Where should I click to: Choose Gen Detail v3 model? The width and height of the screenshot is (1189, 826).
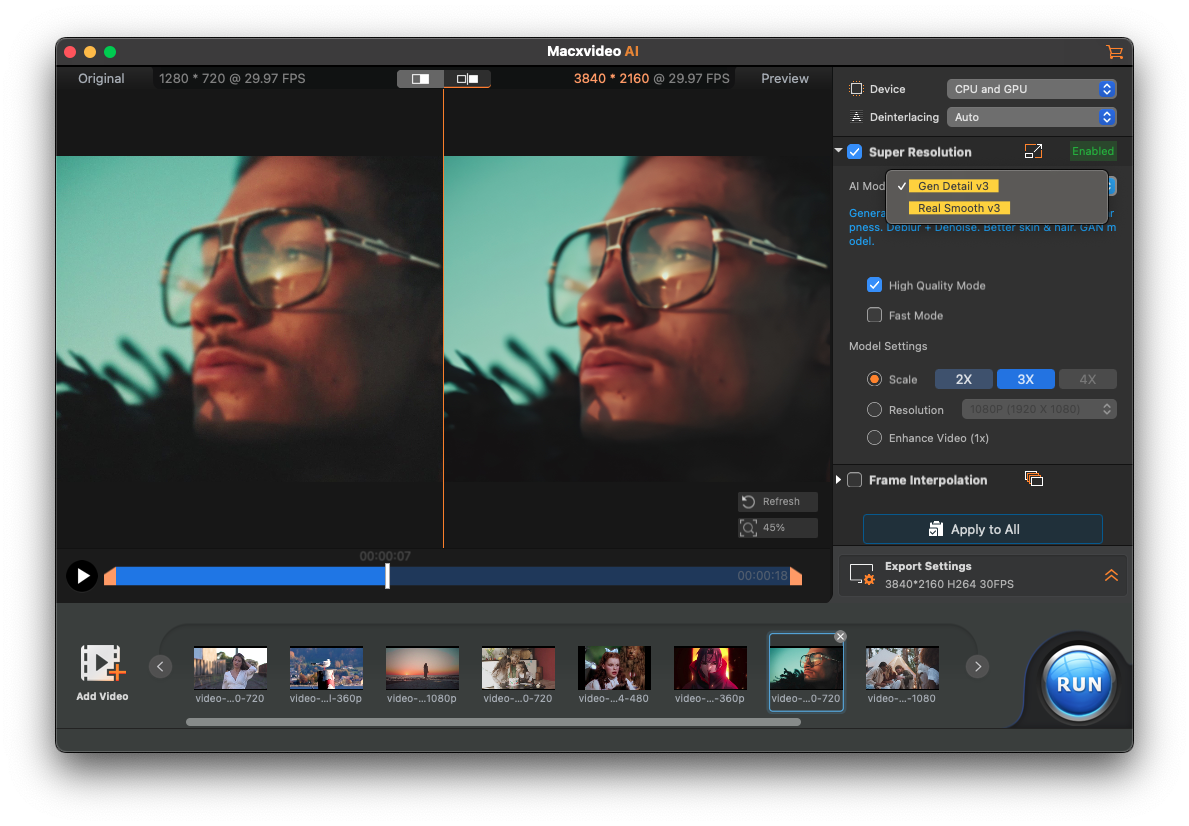pyautogui.click(x=953, y=186)
